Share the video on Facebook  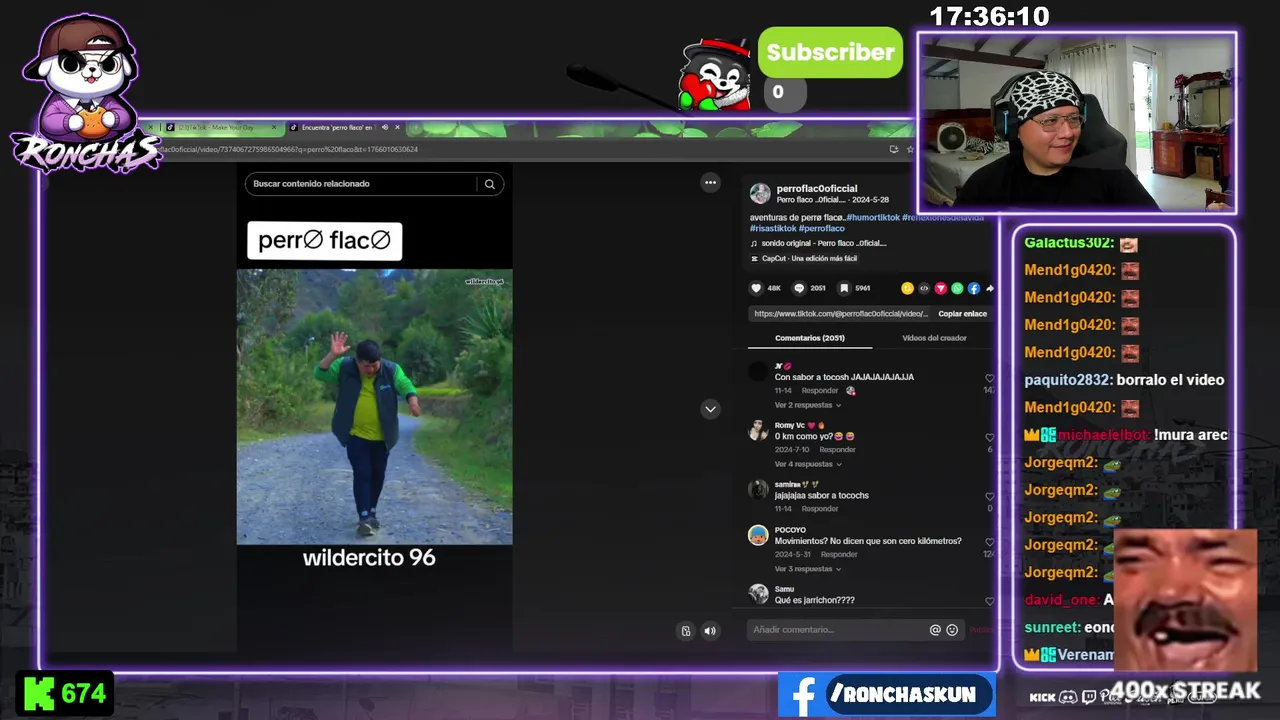973,288
